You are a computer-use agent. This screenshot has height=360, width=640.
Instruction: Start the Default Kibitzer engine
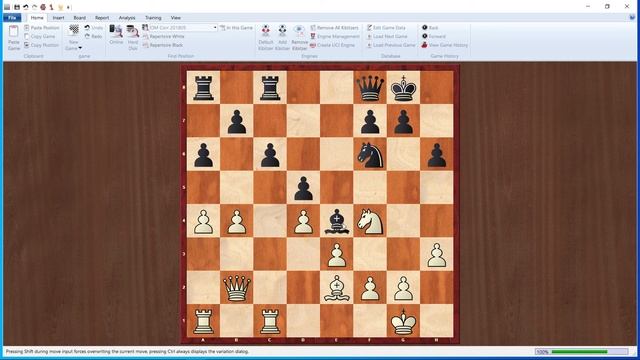point(266,38)
